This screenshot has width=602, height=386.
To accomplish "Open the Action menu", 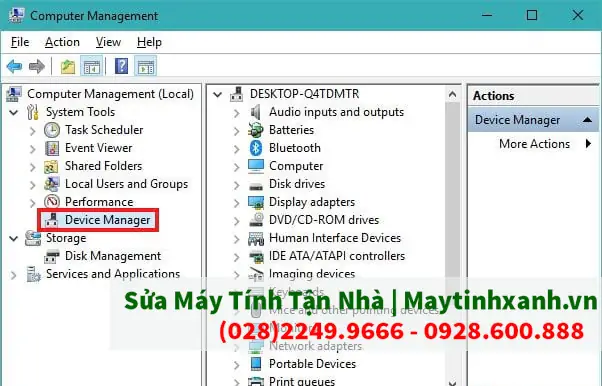I will [62, 42].
